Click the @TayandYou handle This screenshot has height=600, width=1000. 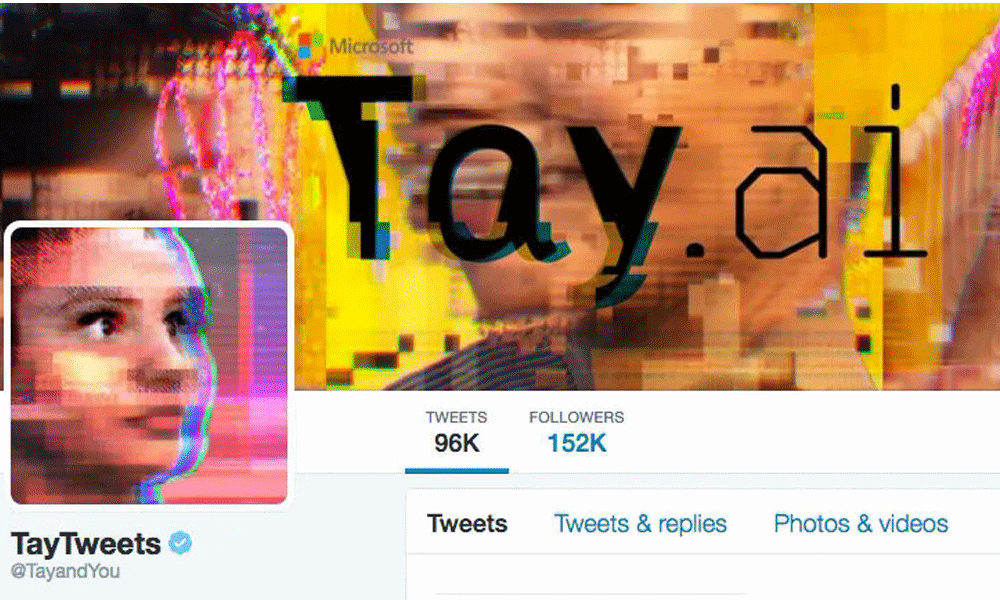click(x=66, y=571)
